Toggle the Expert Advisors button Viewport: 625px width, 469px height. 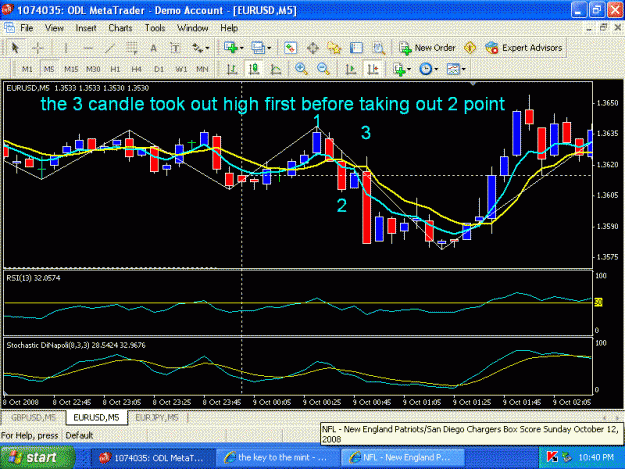point(523,48)
